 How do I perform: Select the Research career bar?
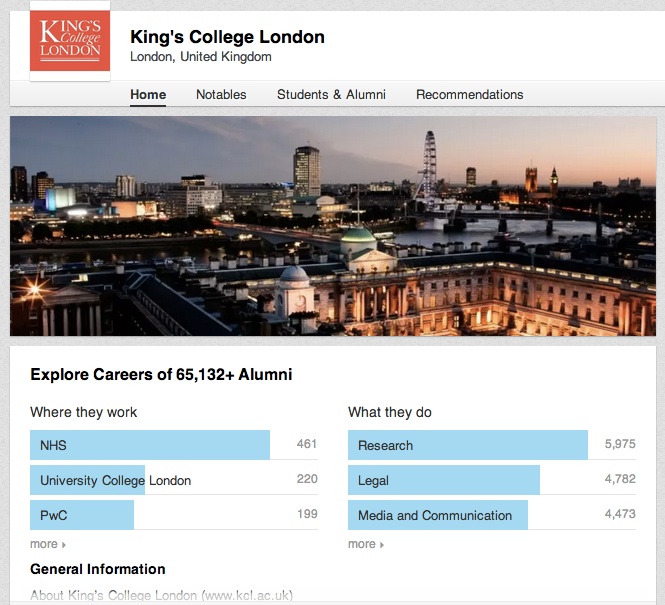468,445
